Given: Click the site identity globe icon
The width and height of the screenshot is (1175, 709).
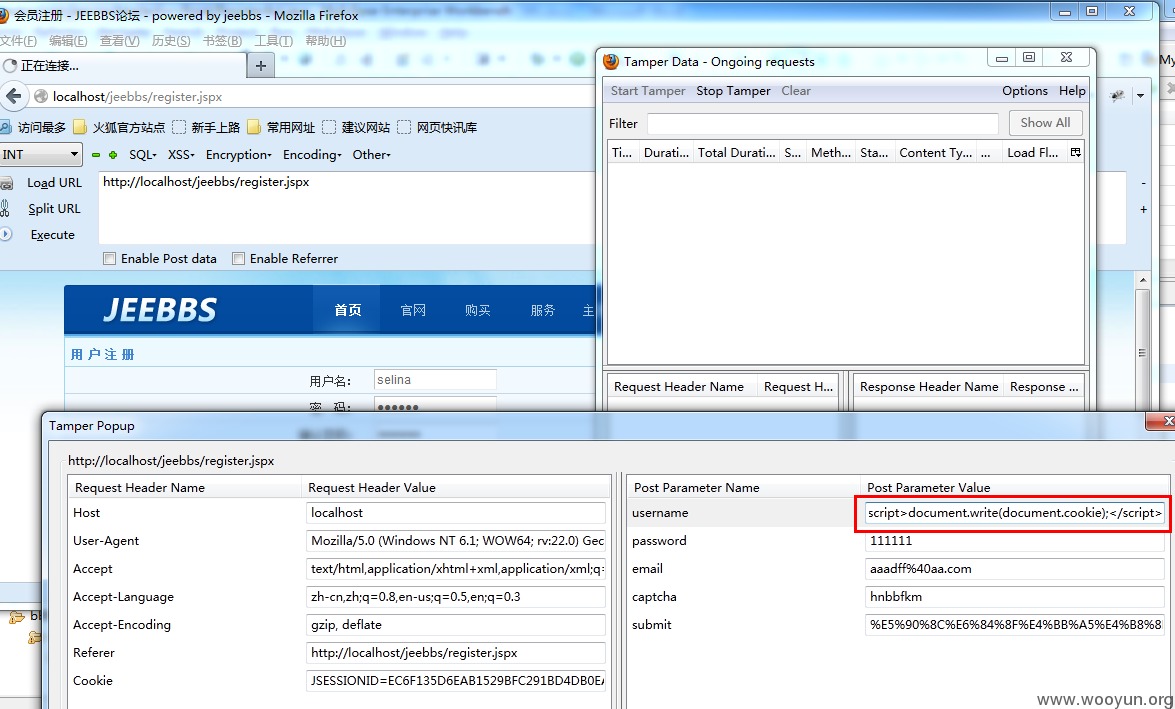Looking at the screenshot, I should coord(41,96).
